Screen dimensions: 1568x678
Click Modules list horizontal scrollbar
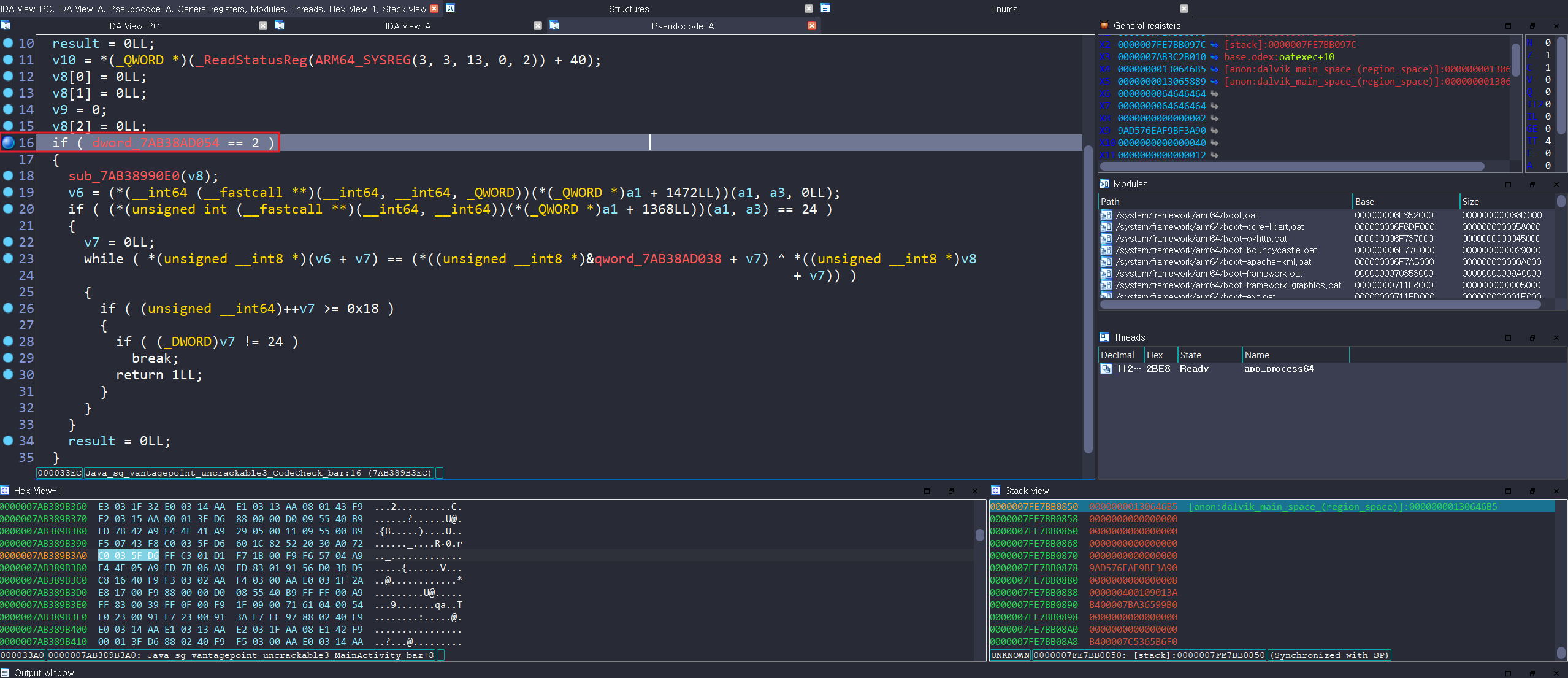pos(1320,304)
